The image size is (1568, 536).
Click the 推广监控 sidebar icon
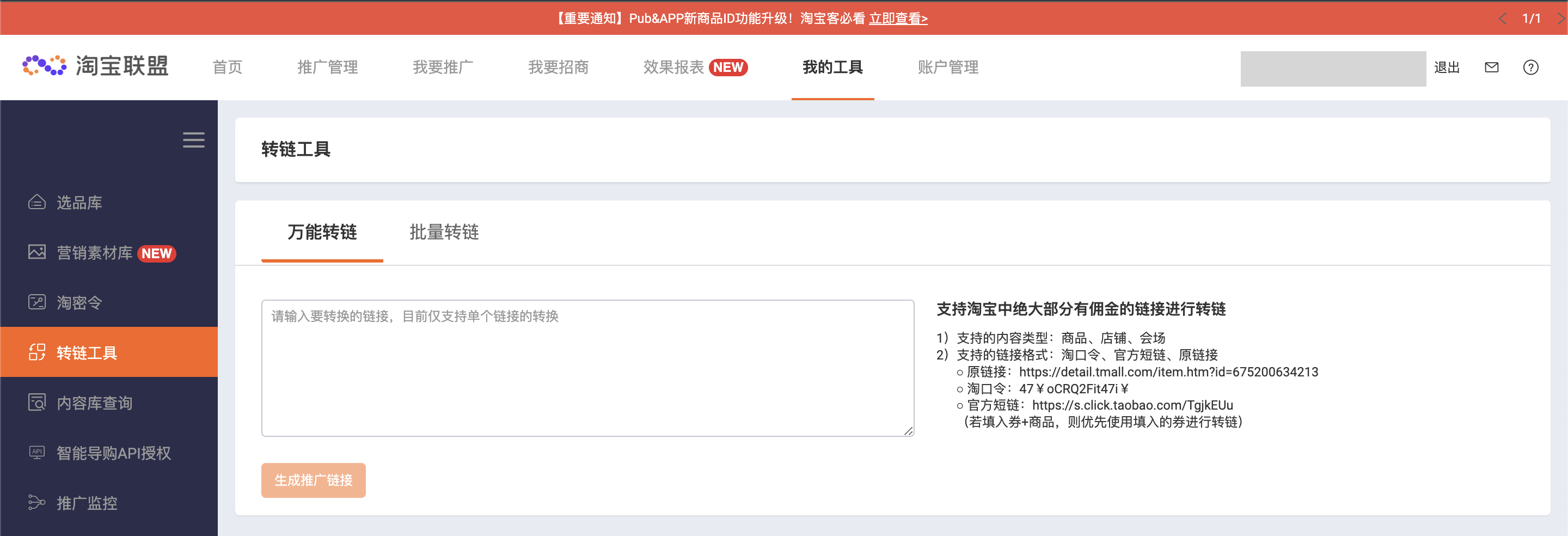(36, 503)
